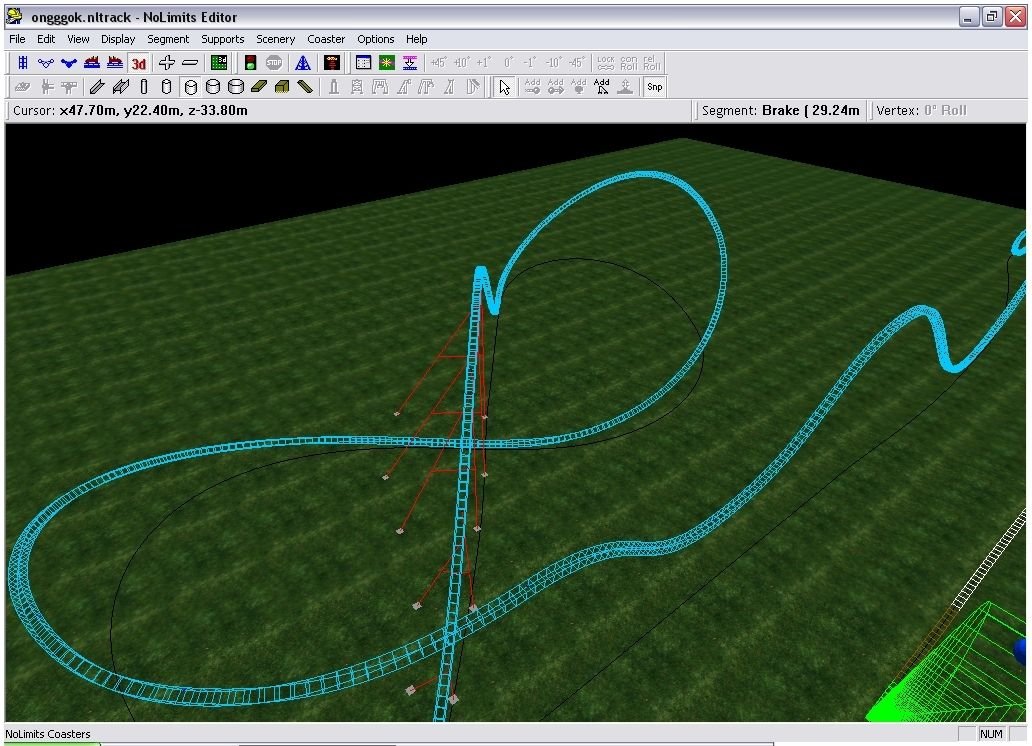This screenshot has width=1032, height=746.
Task: Toggle the Snp snap button
Action: point(654,87)
